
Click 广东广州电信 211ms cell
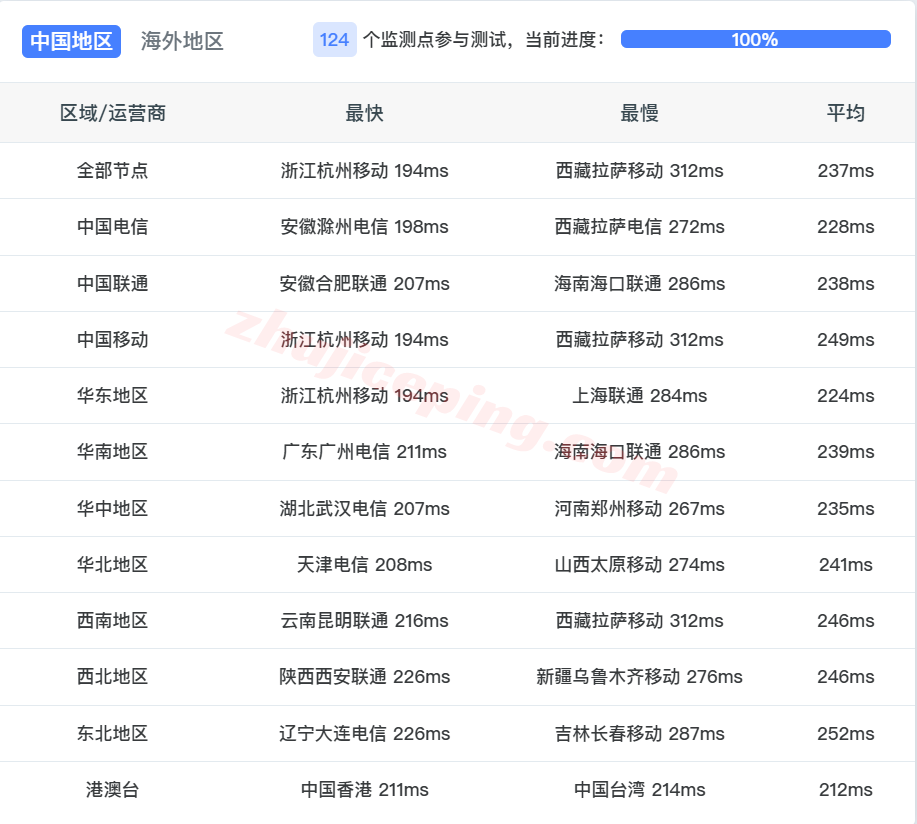coord(364,452)
